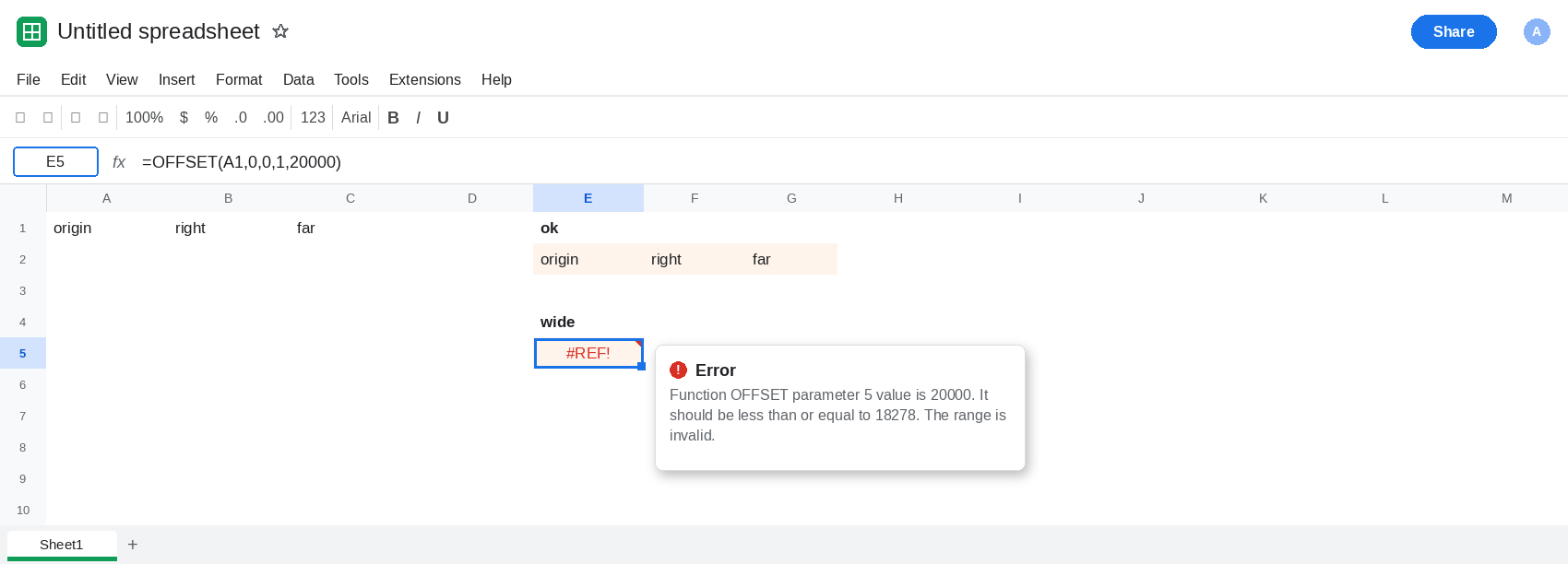Open the Tools menu
This screenshot has width=1568, height=564.
coord(351,79)
